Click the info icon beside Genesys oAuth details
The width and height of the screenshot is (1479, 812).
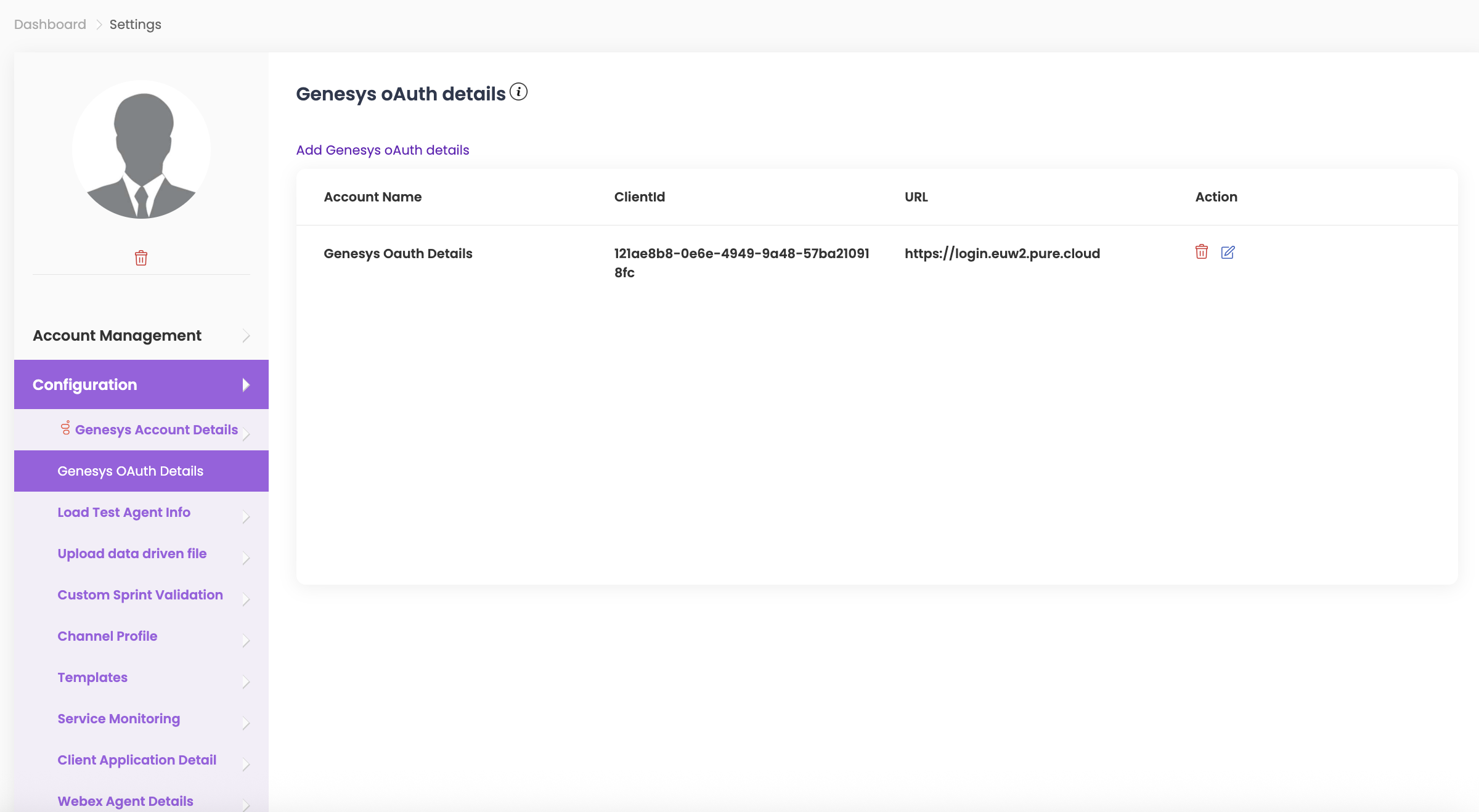coord(518,92)
